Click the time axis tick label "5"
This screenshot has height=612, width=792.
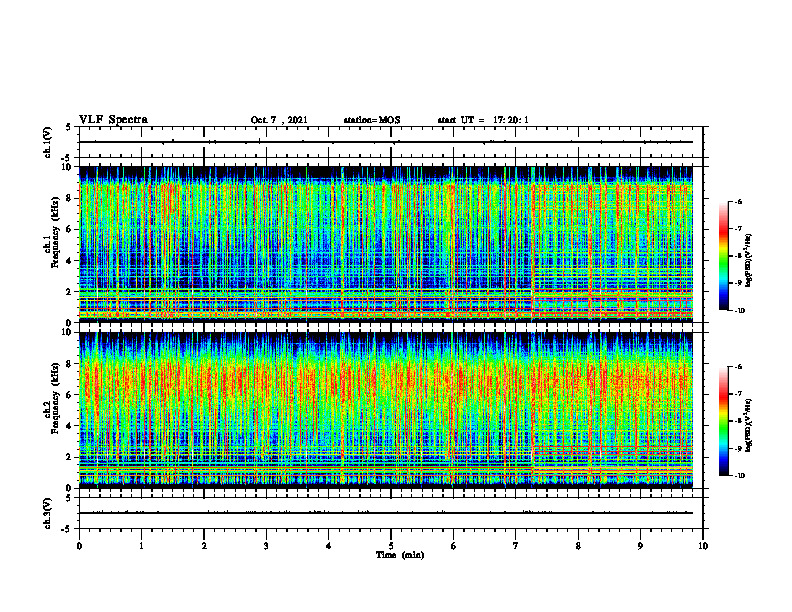391,546
